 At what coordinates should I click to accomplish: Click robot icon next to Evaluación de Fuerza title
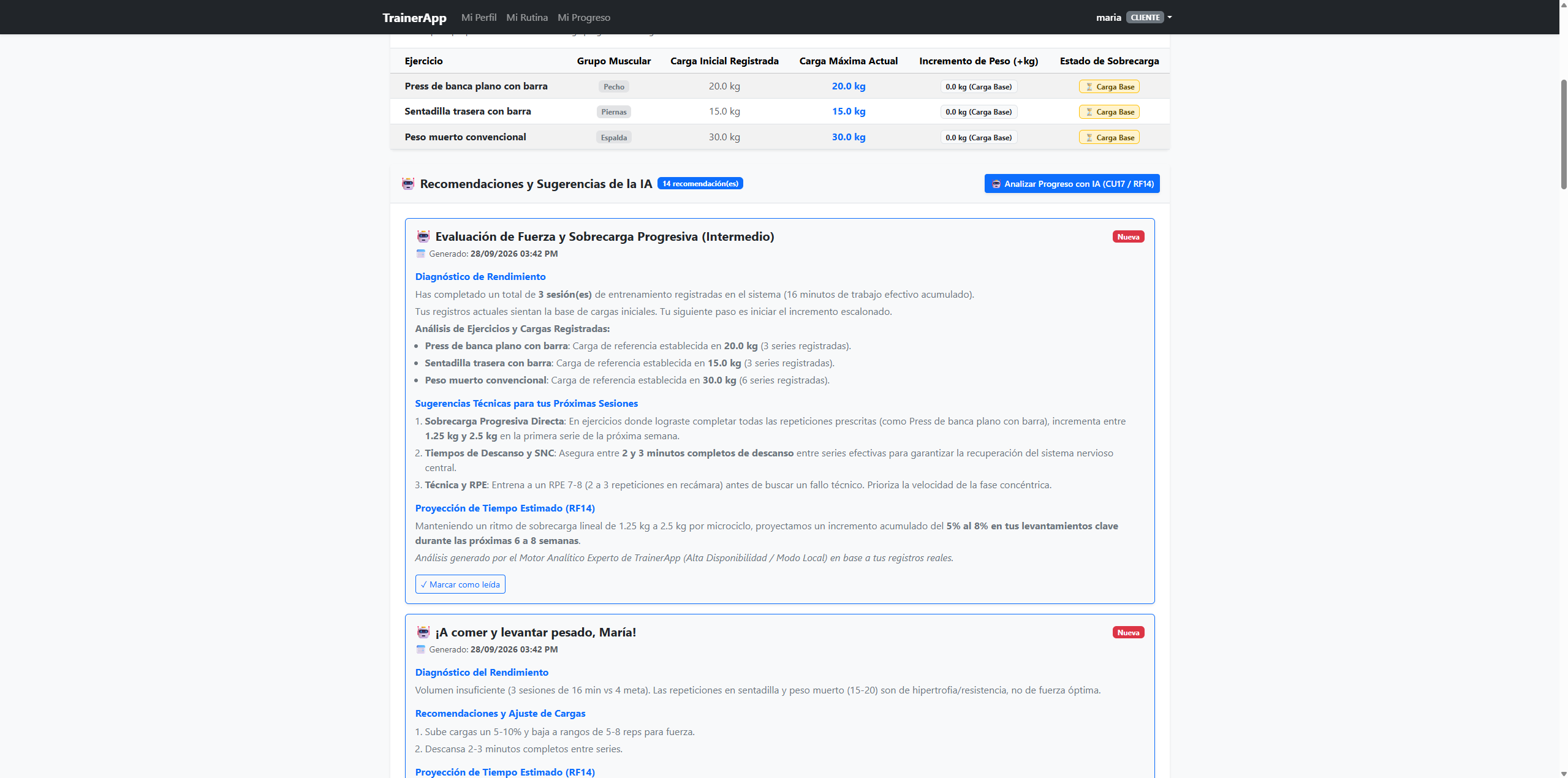point(423,236)
